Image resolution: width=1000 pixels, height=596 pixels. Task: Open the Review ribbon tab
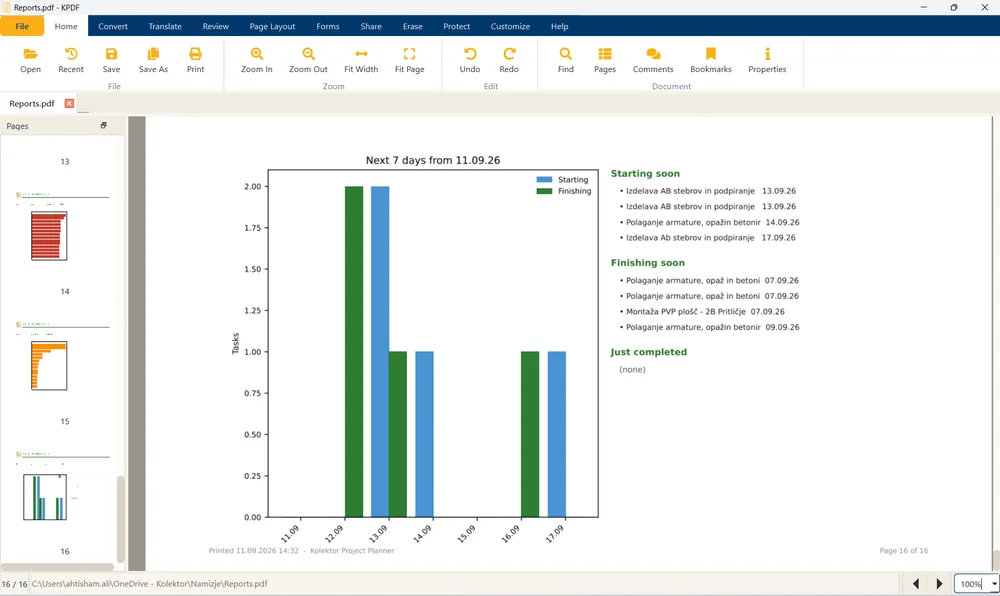(216, 26)
